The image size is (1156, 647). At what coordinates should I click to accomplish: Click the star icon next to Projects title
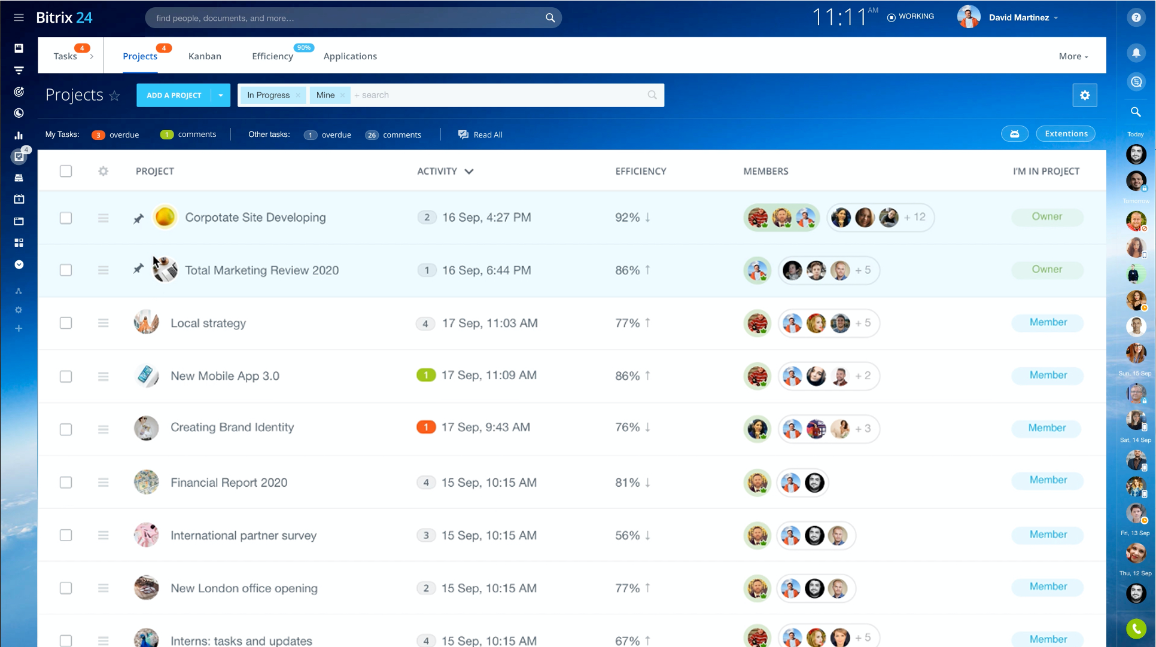pyautogui.click(x=114, y=95)
